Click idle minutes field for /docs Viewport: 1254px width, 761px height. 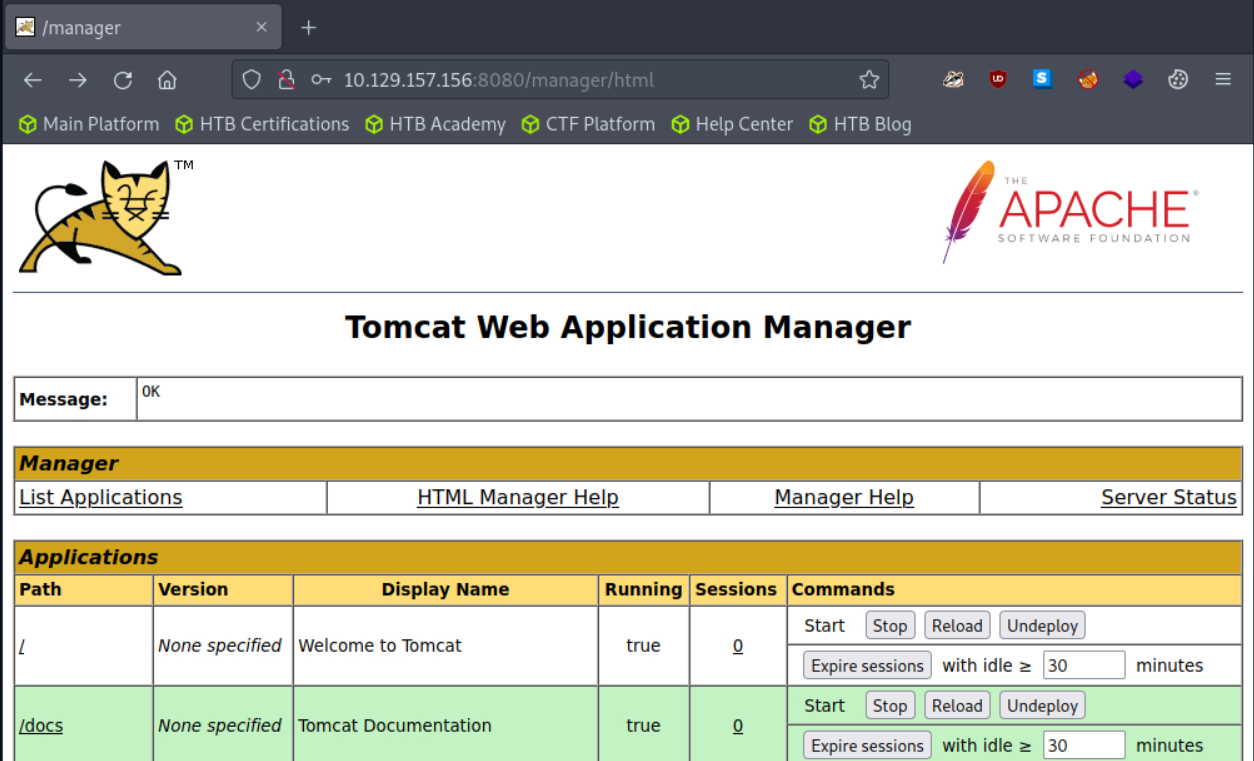click(1084, 745)
